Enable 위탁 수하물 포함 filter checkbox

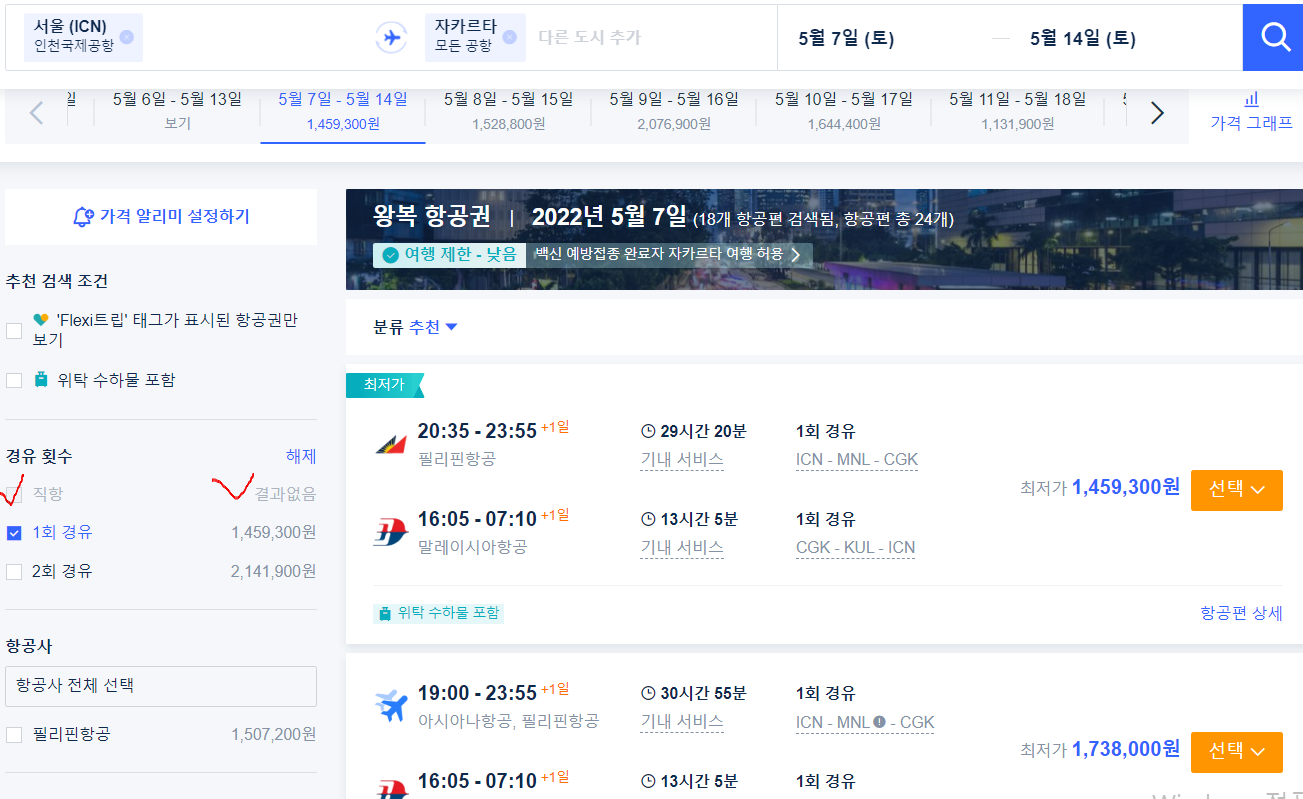tap(14, 380)
